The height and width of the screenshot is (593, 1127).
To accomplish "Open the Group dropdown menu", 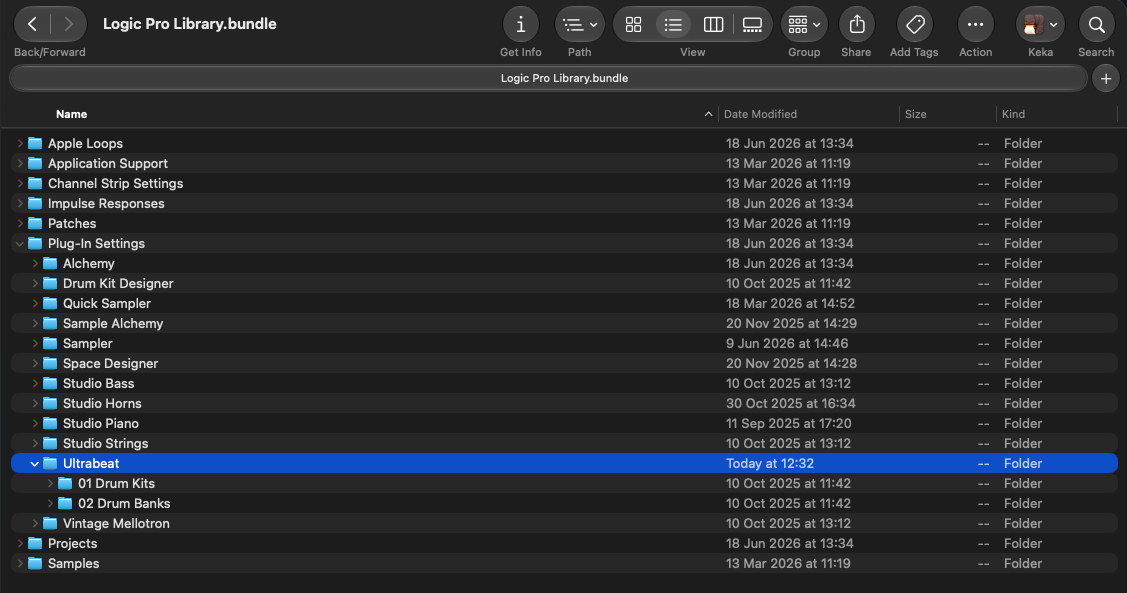I will (x=804, y=24).
